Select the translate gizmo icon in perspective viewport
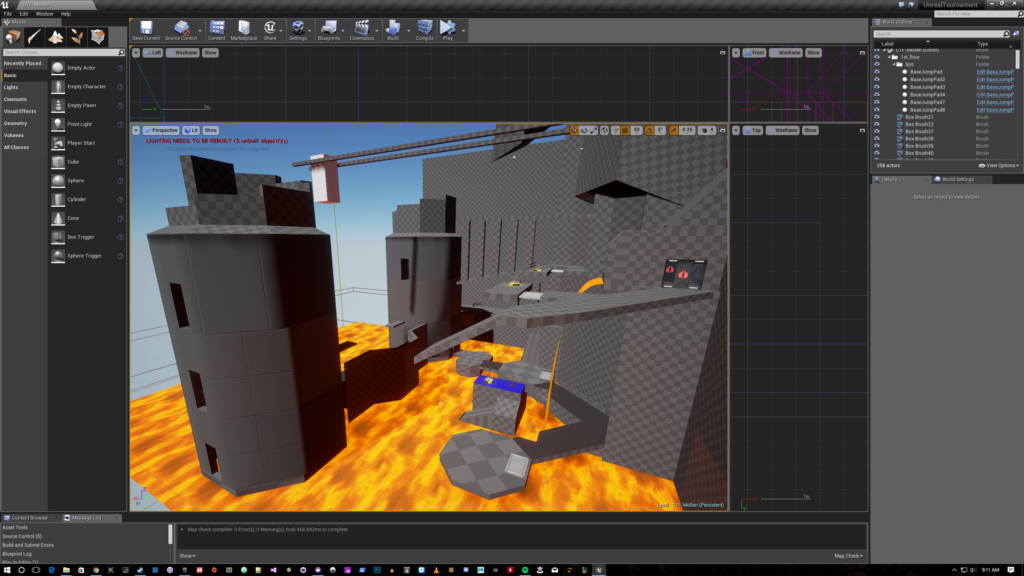Screen dimensions: 1024x576 pos(574,131)
